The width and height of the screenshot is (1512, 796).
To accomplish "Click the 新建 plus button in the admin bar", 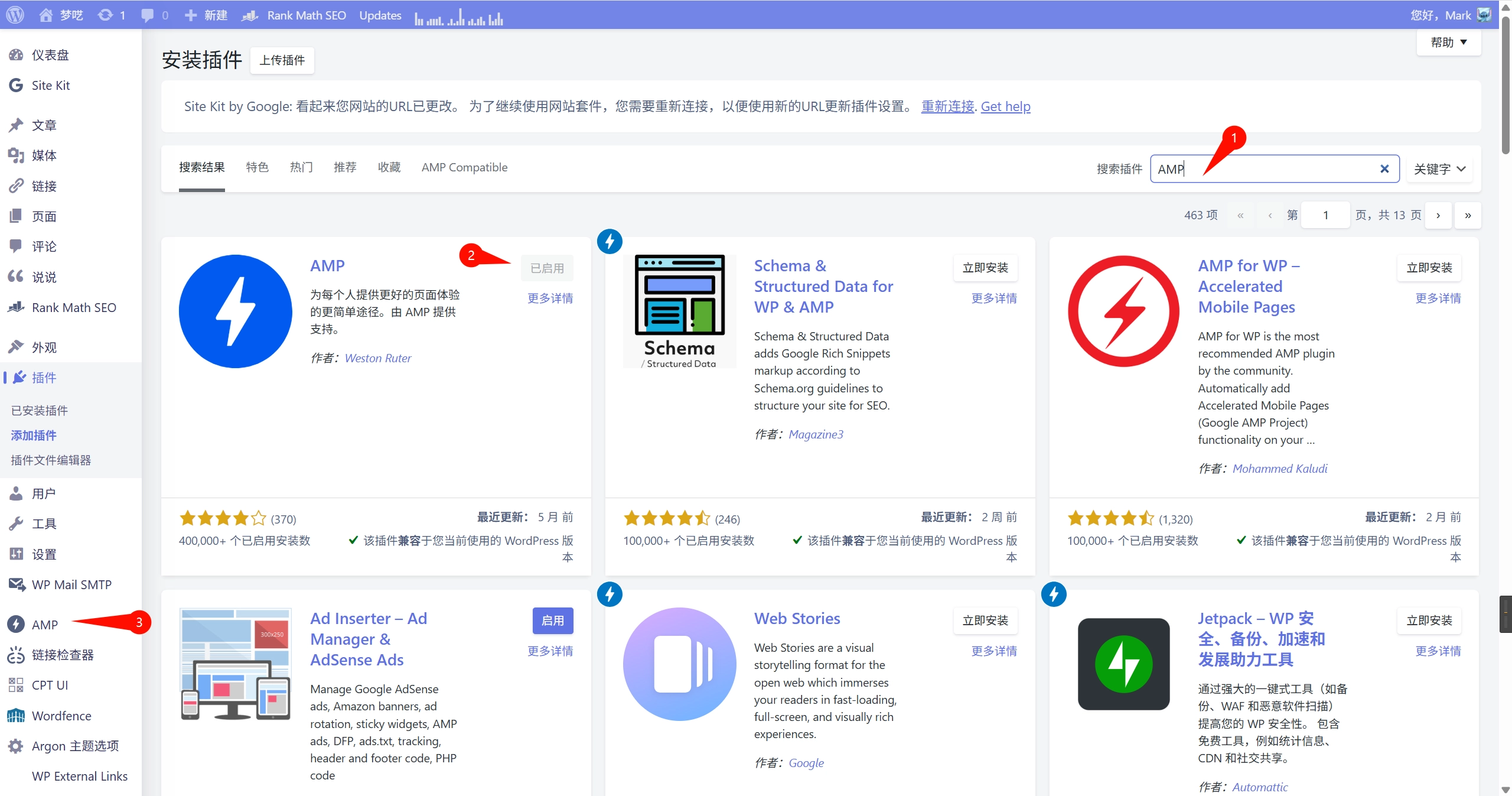I will (206, 15).
